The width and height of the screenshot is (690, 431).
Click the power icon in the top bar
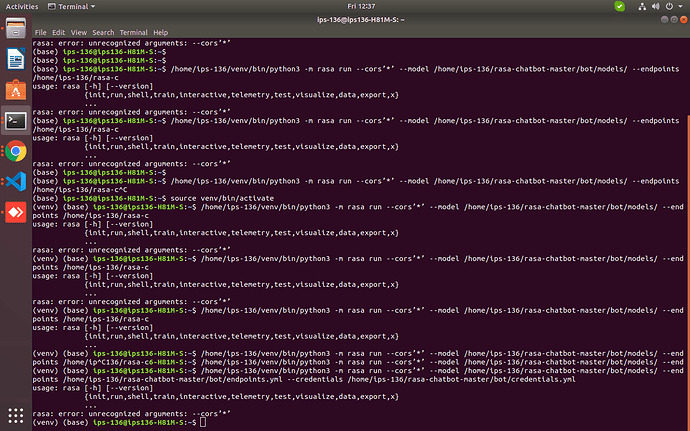(669, 7)
